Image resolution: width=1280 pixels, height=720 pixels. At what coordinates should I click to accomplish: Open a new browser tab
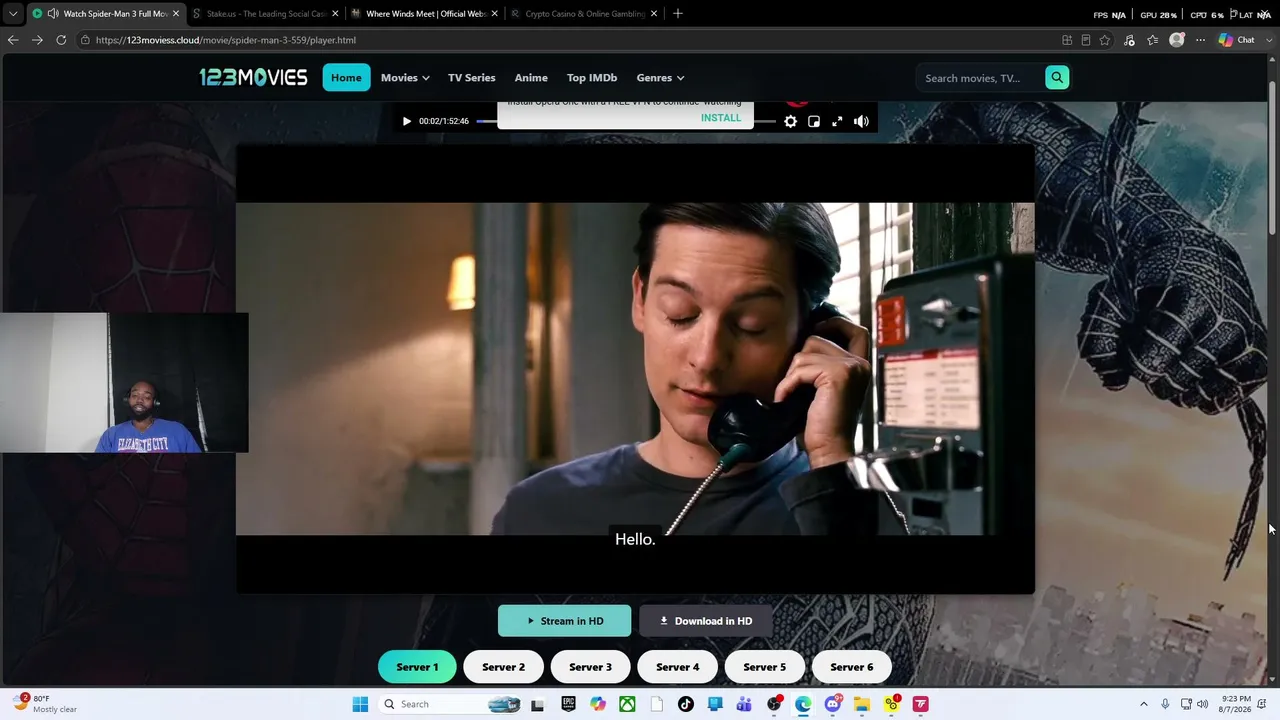pyautogui.click(x=678, y=14)
